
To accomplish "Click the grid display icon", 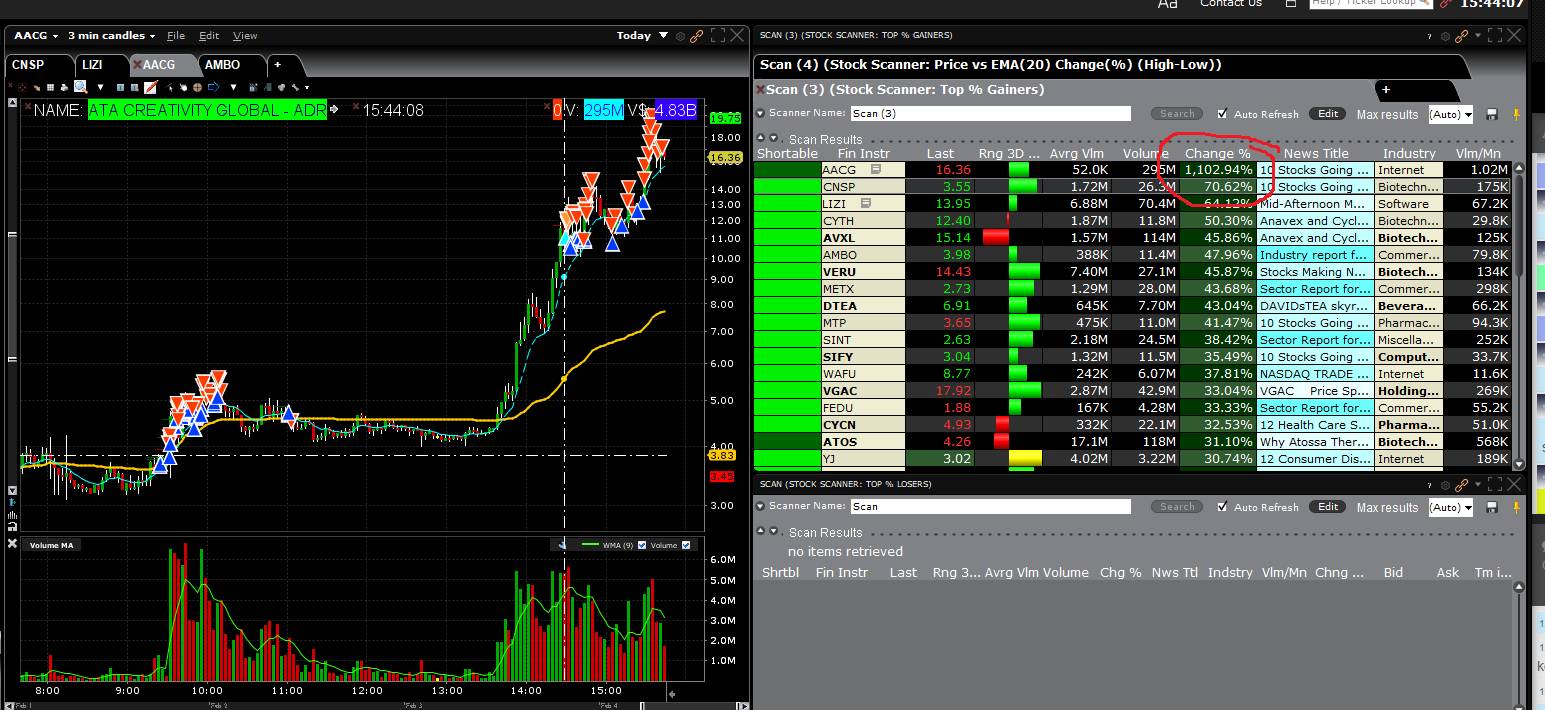I will pyautogui.click(x=48, y=88).
